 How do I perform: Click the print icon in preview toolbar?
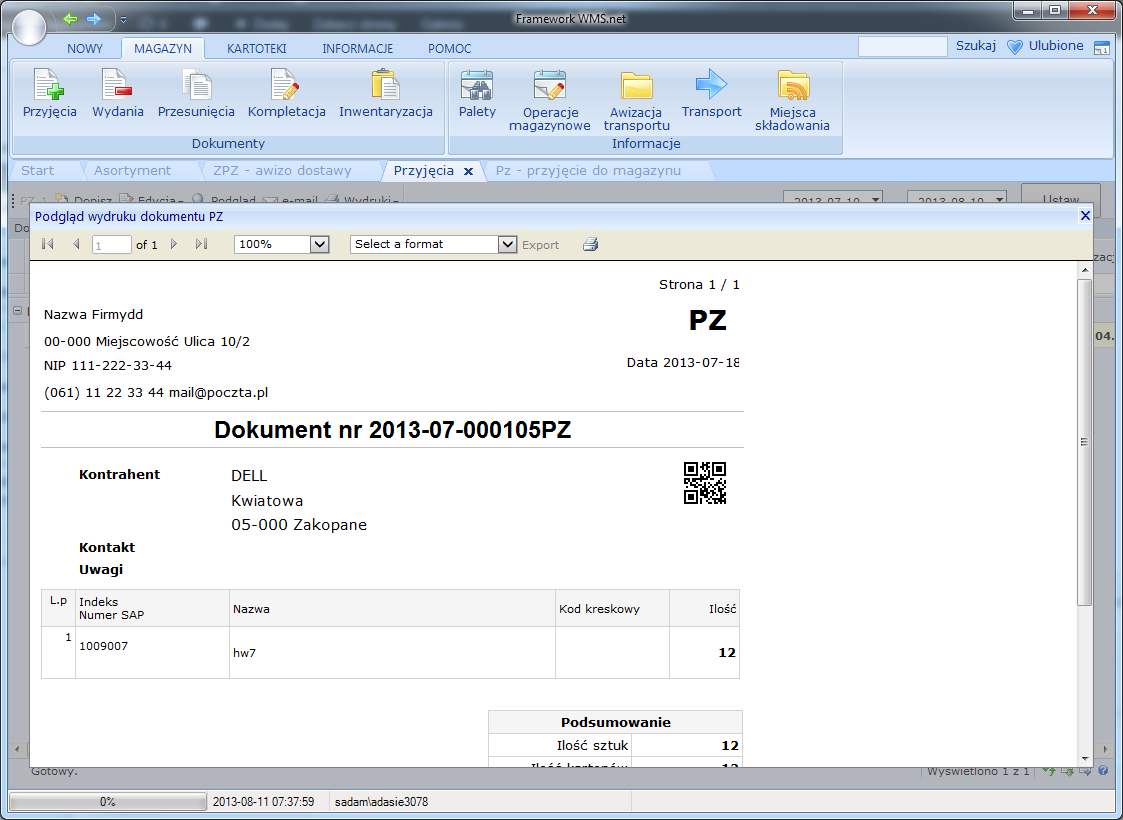pyautogui.click(x=590, y=244)
